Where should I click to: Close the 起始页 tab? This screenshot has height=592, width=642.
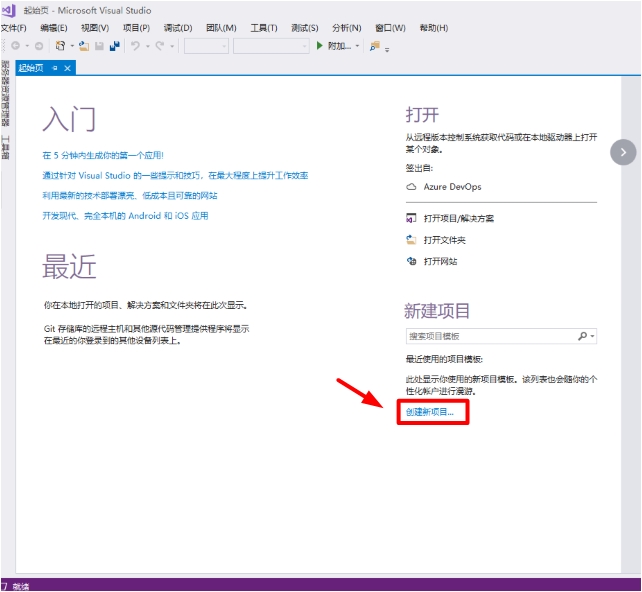tap(68, 68)
